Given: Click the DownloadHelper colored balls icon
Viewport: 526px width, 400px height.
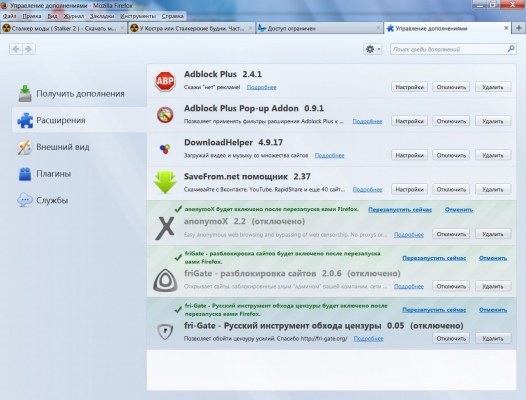Looking at the screenshot, I should point(165,149).
